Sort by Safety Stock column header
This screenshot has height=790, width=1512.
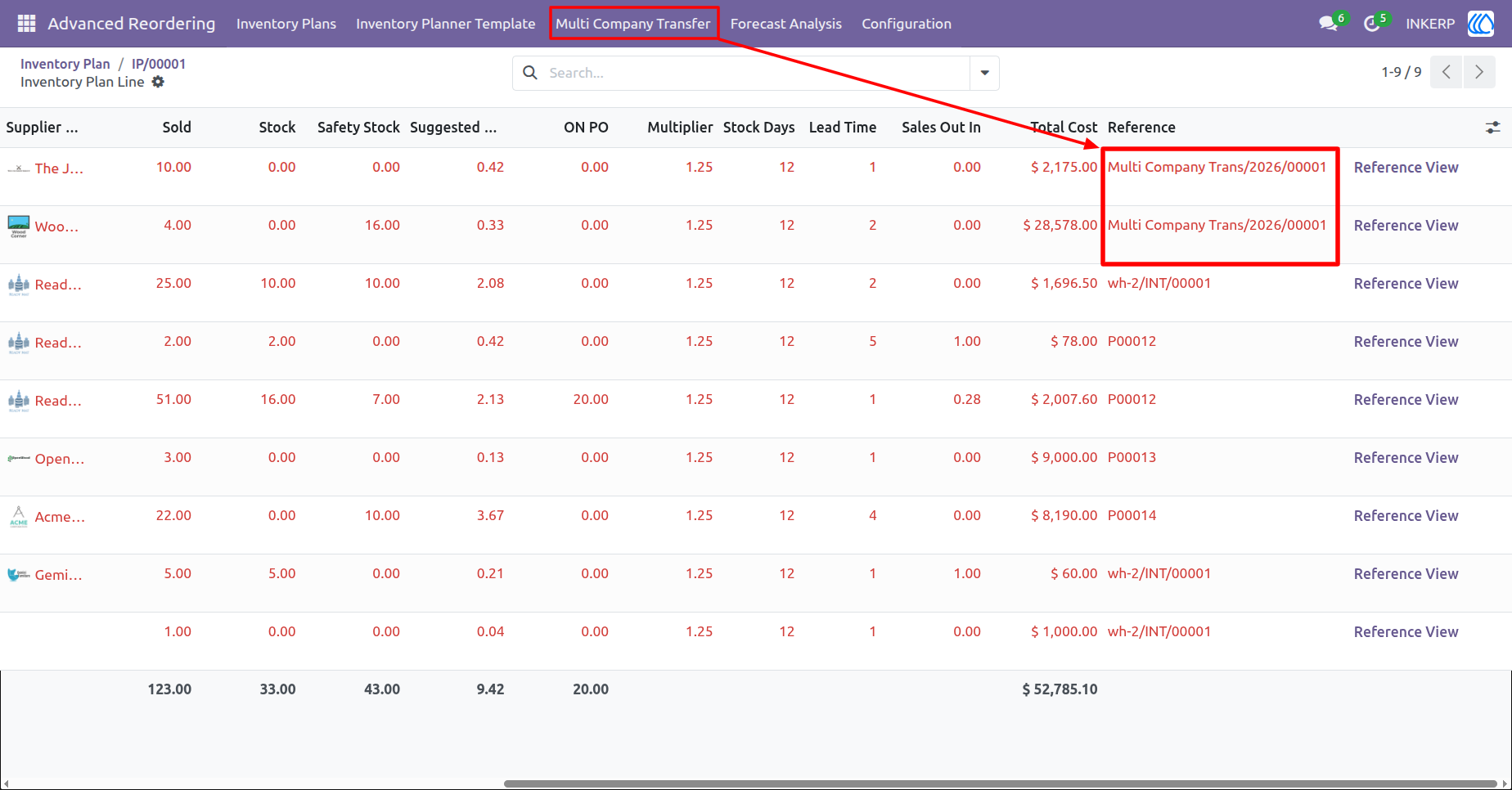pyautogui.click(x=358, y=128)
